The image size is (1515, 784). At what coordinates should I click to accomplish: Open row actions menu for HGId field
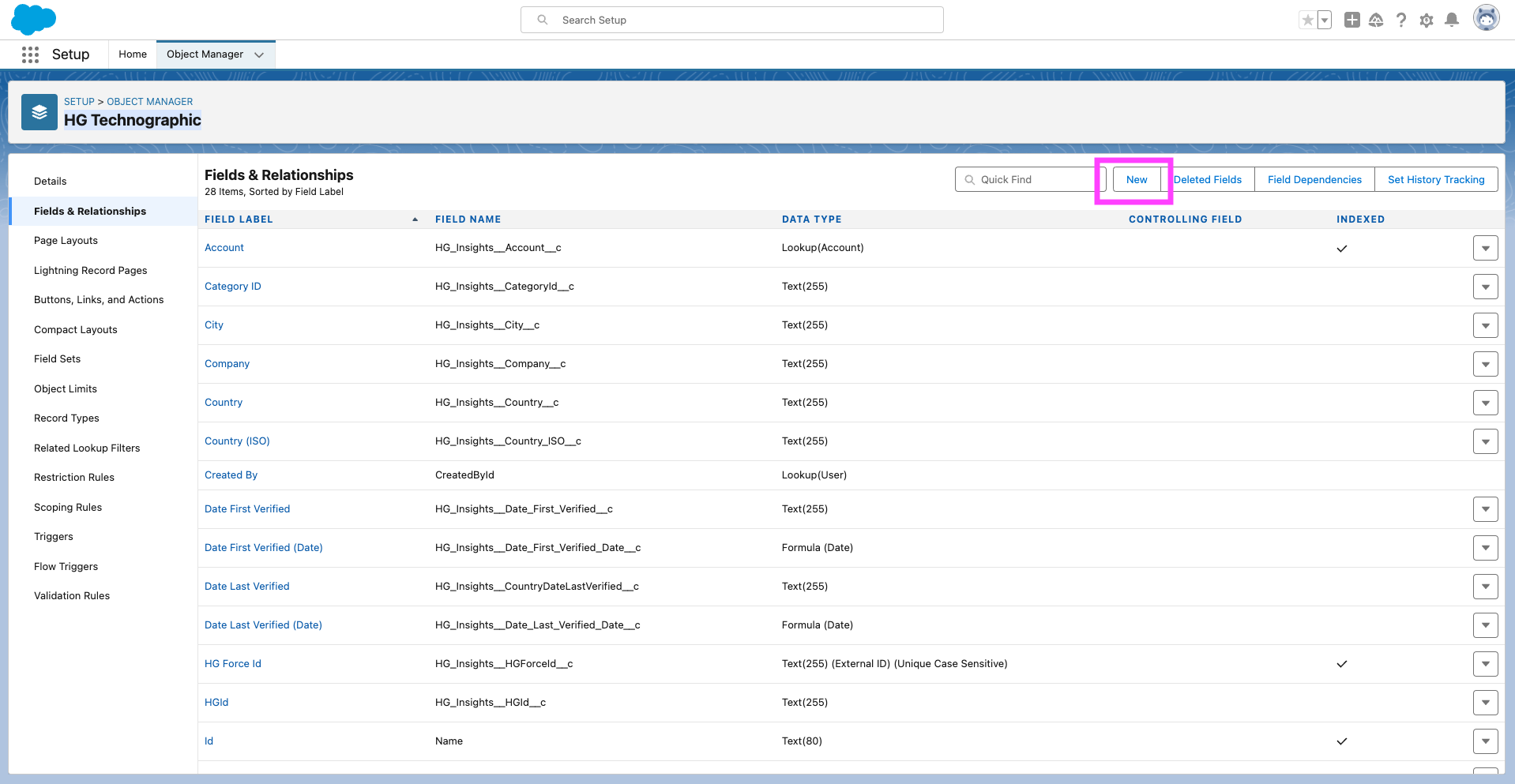[x=1486, y=703]
